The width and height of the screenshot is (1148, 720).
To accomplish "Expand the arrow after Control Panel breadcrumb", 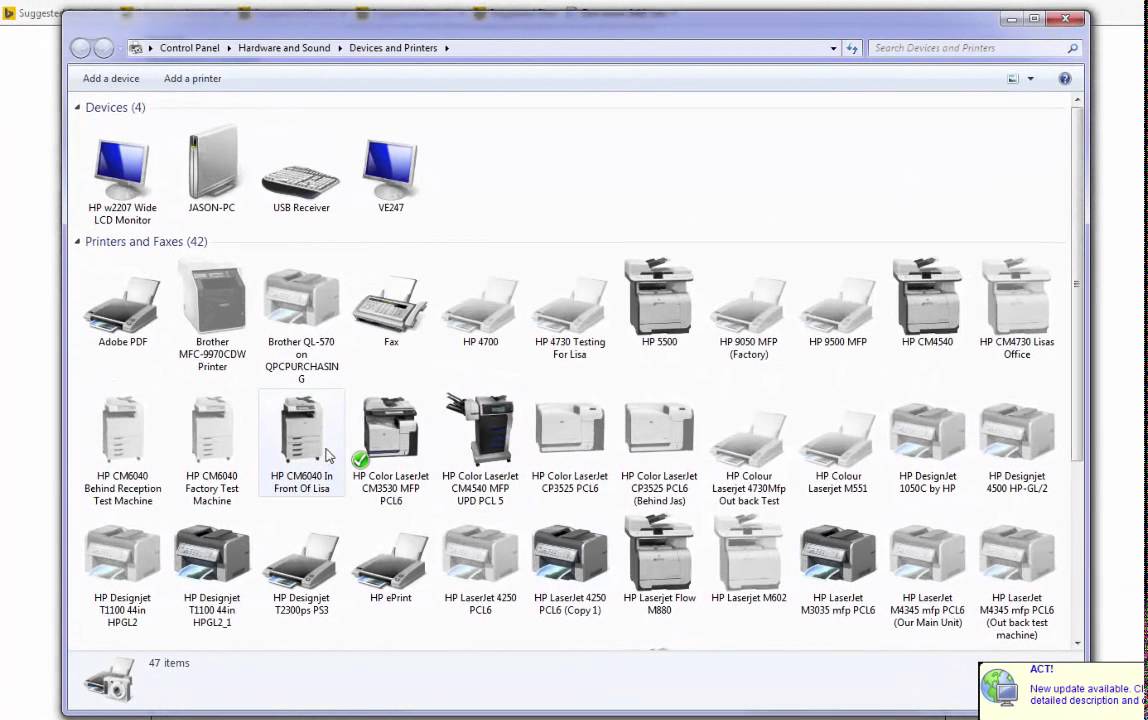I will tap(228, 48).
